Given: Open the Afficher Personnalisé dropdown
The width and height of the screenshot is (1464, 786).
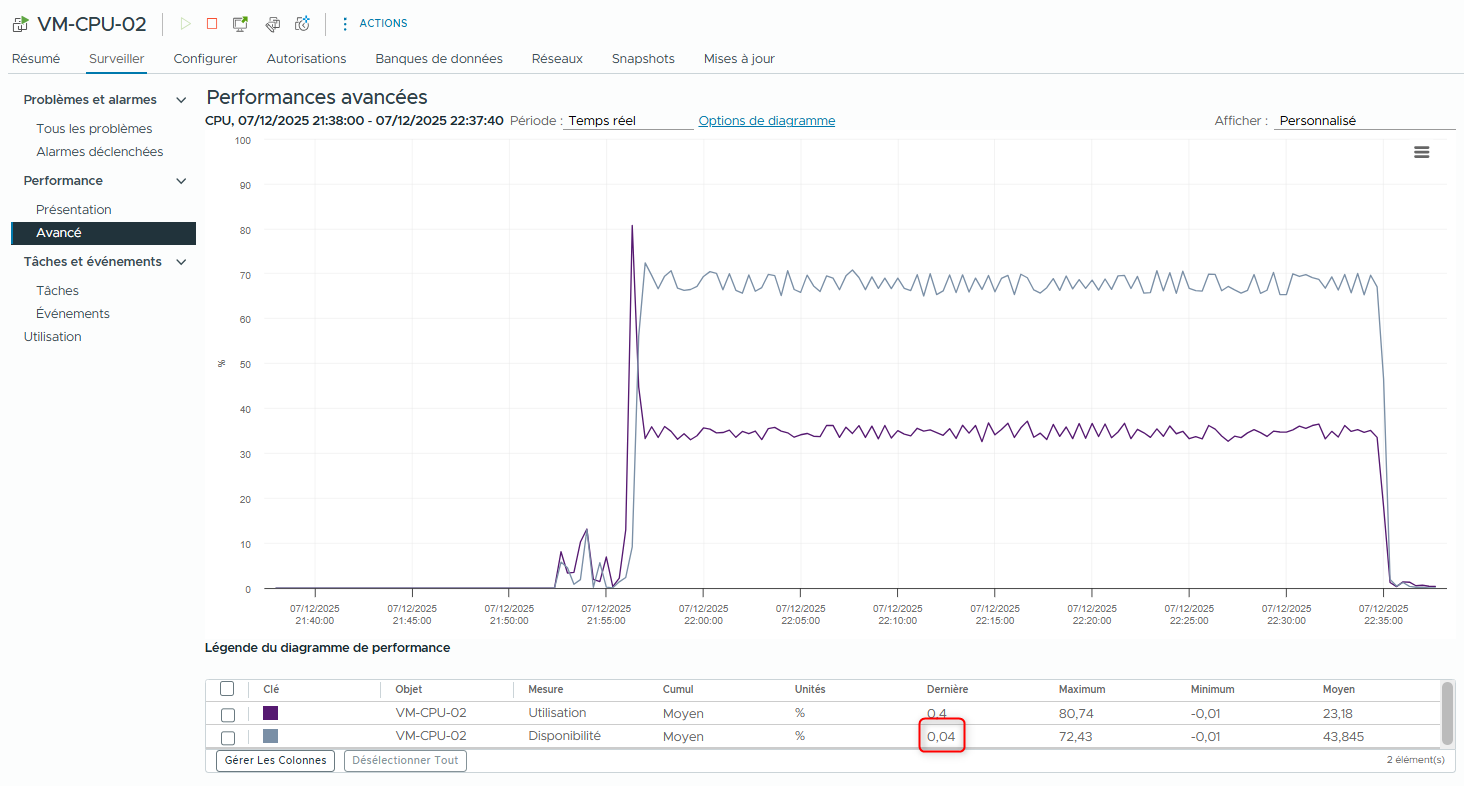Looking at the screenshot, I should coord(1364,121).
